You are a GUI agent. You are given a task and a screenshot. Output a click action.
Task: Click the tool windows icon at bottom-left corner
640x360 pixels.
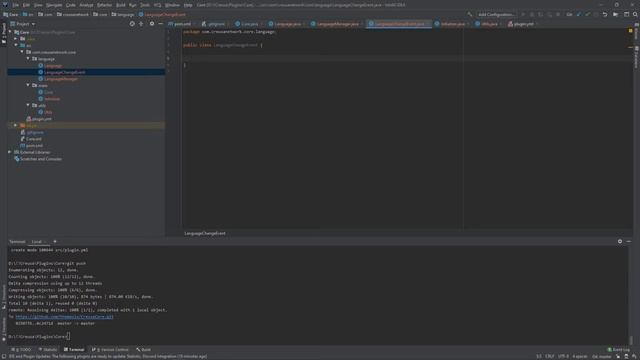pyautogui.click(x=4, y=356)
